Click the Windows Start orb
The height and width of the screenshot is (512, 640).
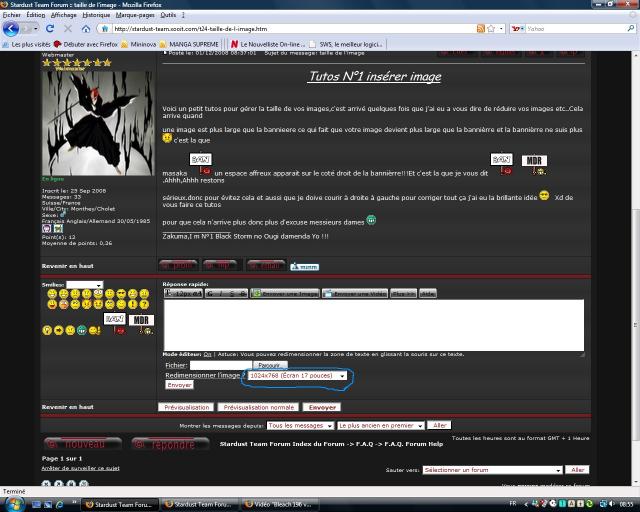coord(15,504)
